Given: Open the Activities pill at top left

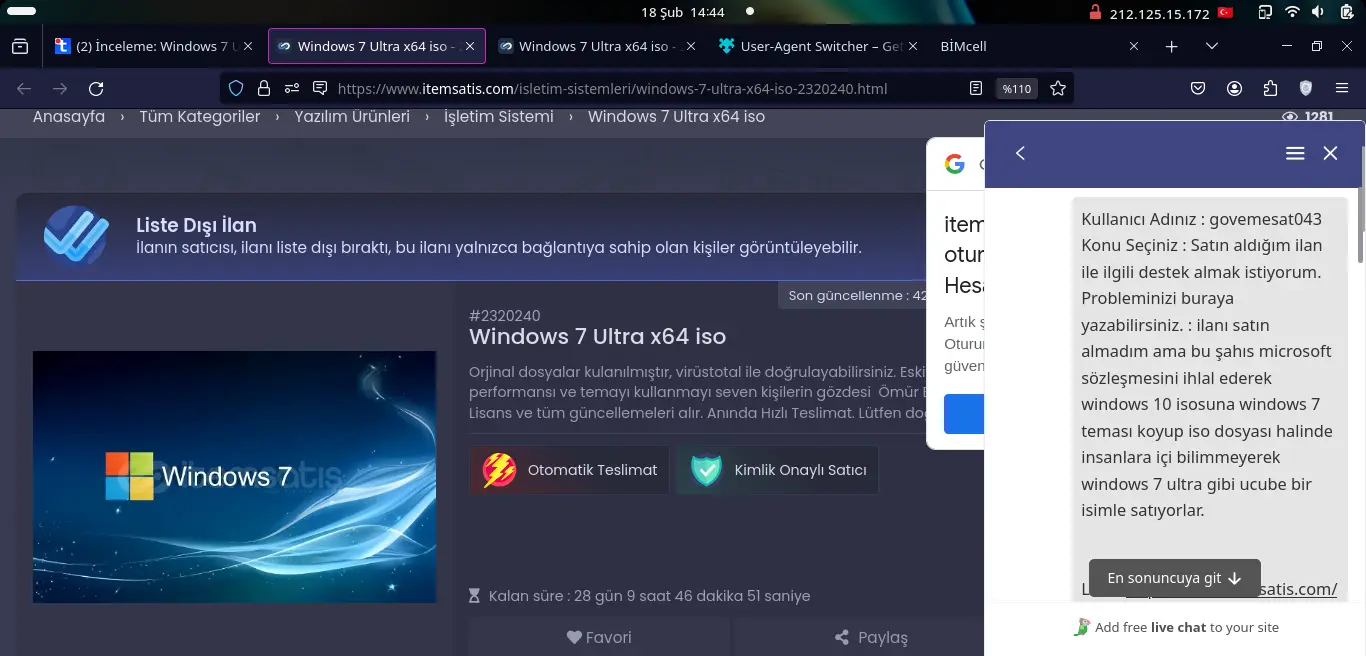Looking at the screenshot, I should point(21,12).
